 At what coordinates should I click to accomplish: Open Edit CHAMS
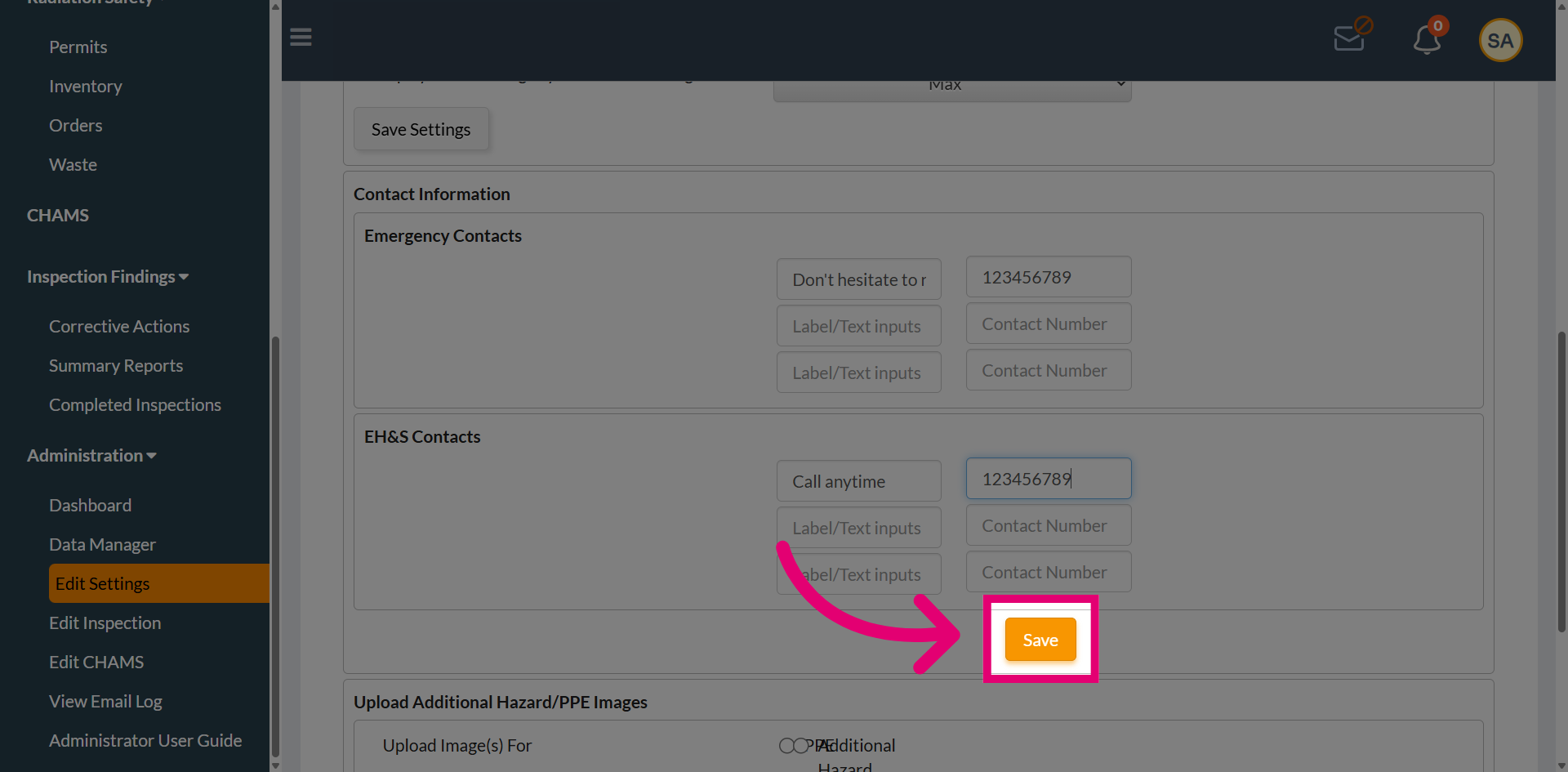(96, 663)
